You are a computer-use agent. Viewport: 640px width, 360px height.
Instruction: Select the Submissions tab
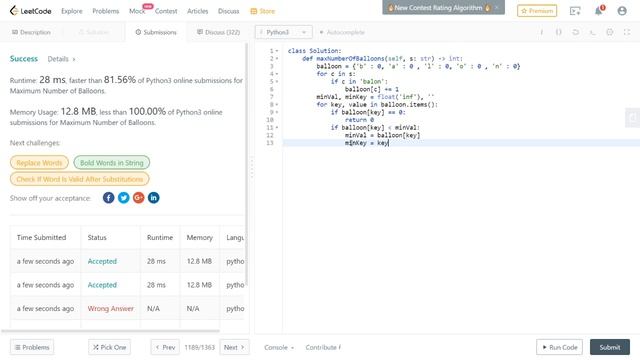156,32
